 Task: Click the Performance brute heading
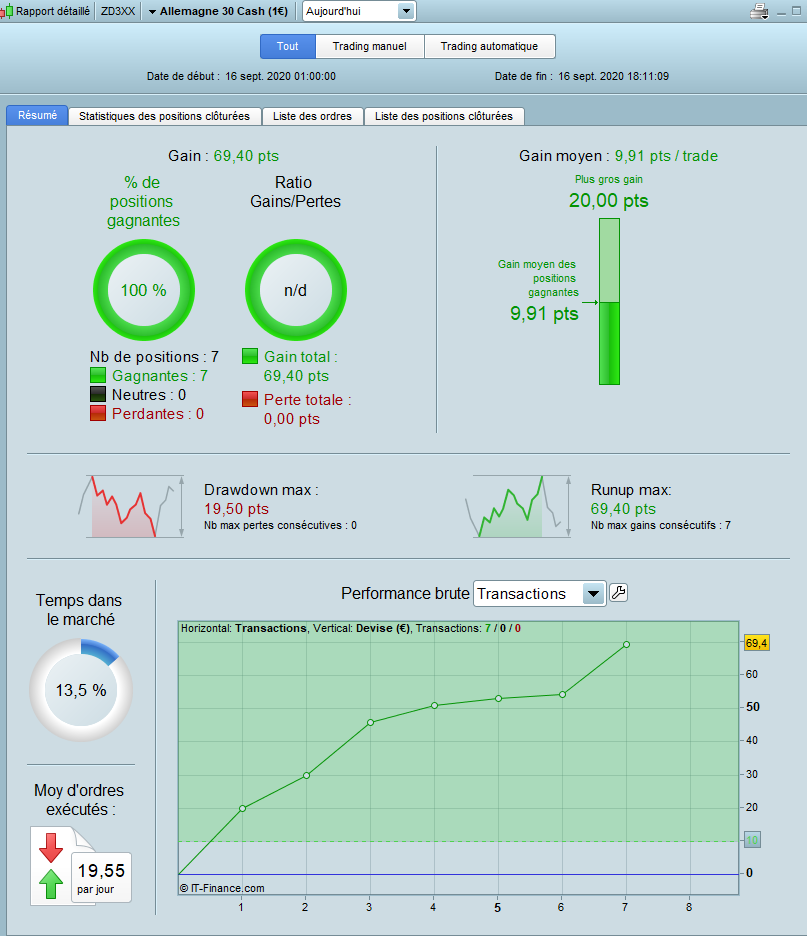405,593
